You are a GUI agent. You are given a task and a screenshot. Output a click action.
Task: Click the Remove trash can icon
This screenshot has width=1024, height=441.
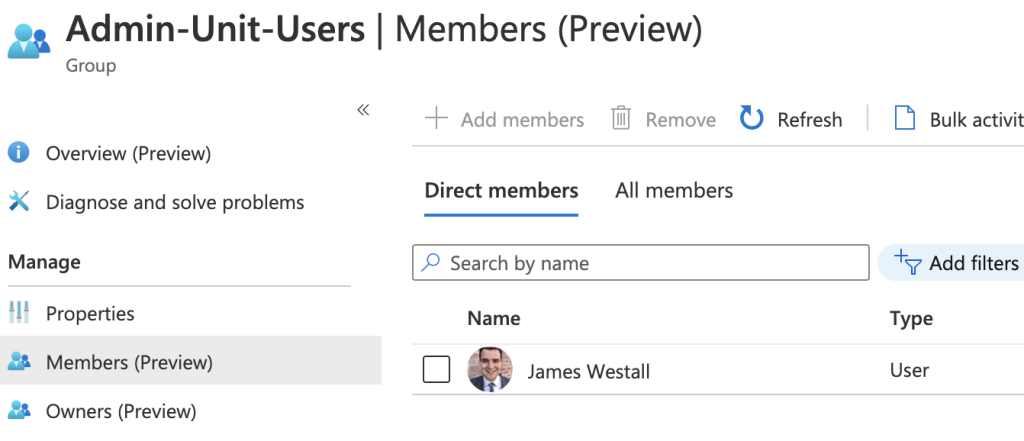pos(621,119)
